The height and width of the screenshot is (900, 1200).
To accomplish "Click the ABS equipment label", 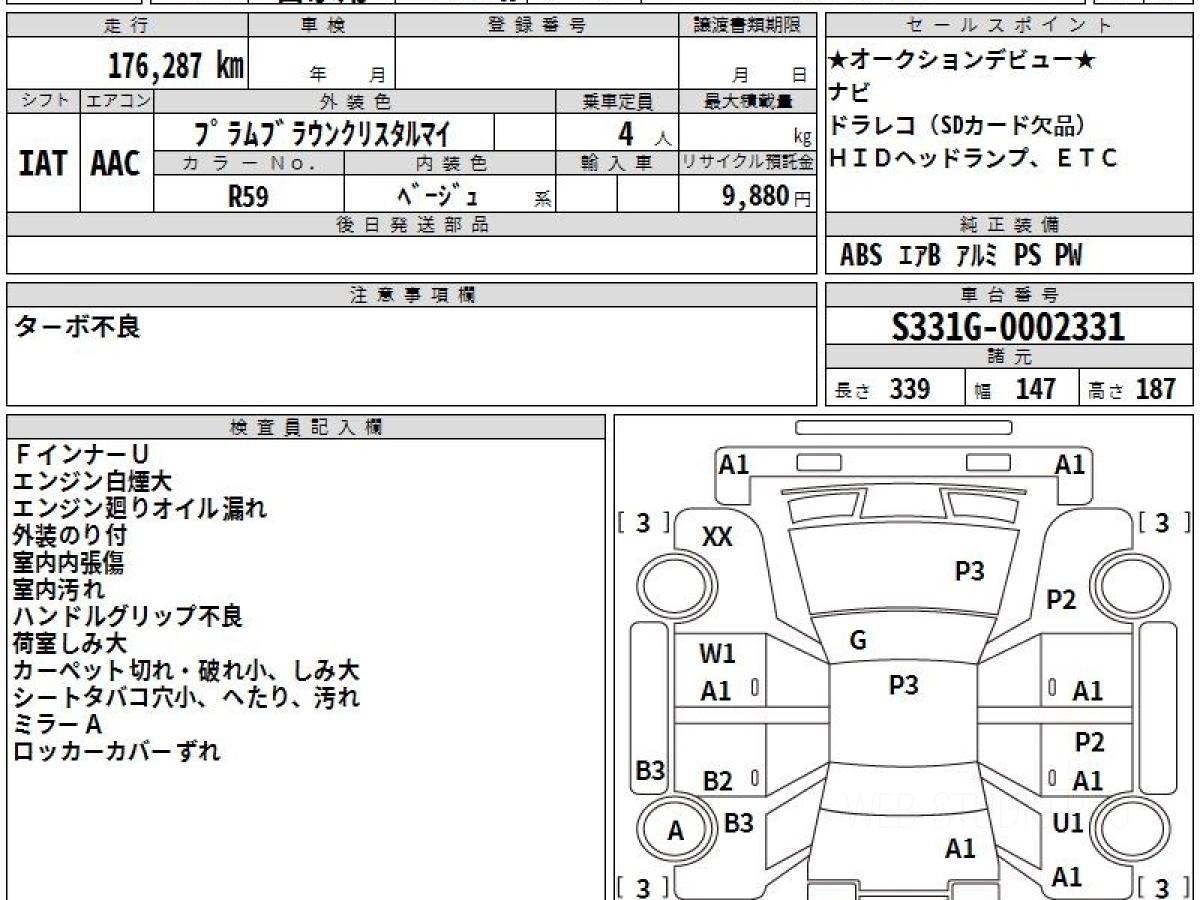I will [x=861, y=256].
